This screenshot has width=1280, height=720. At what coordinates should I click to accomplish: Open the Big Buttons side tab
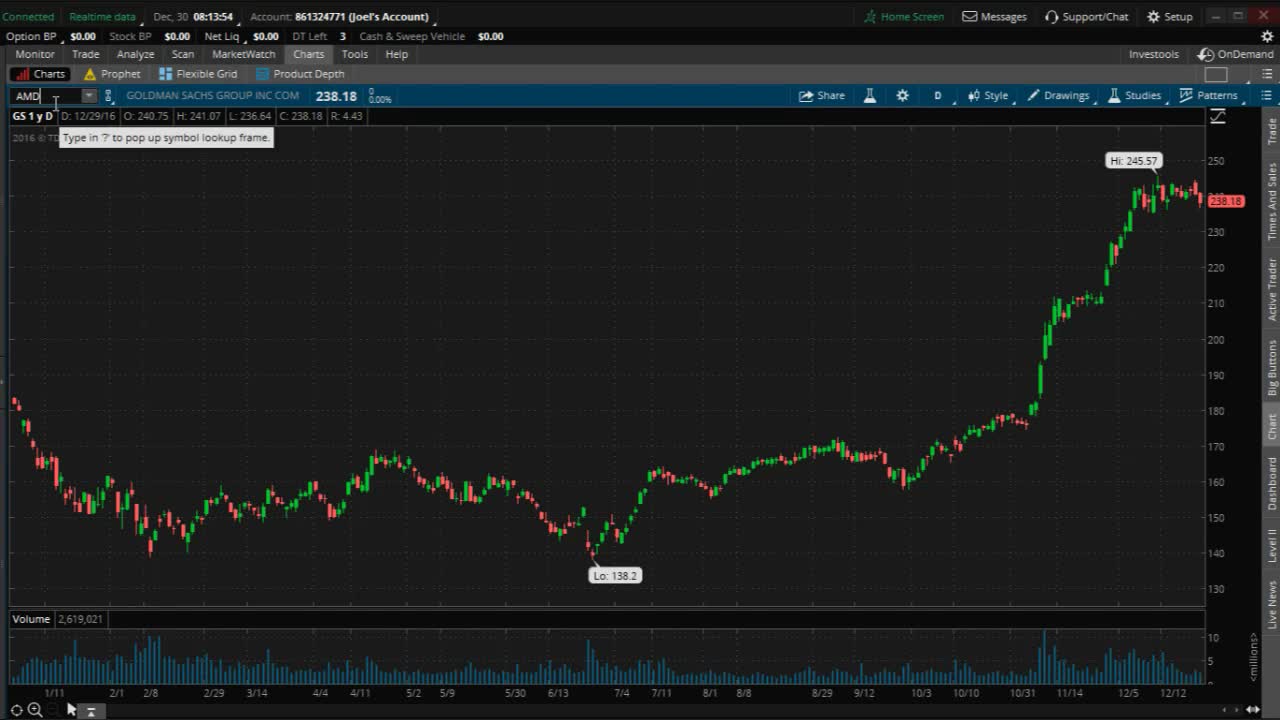tap(1272, 366)
